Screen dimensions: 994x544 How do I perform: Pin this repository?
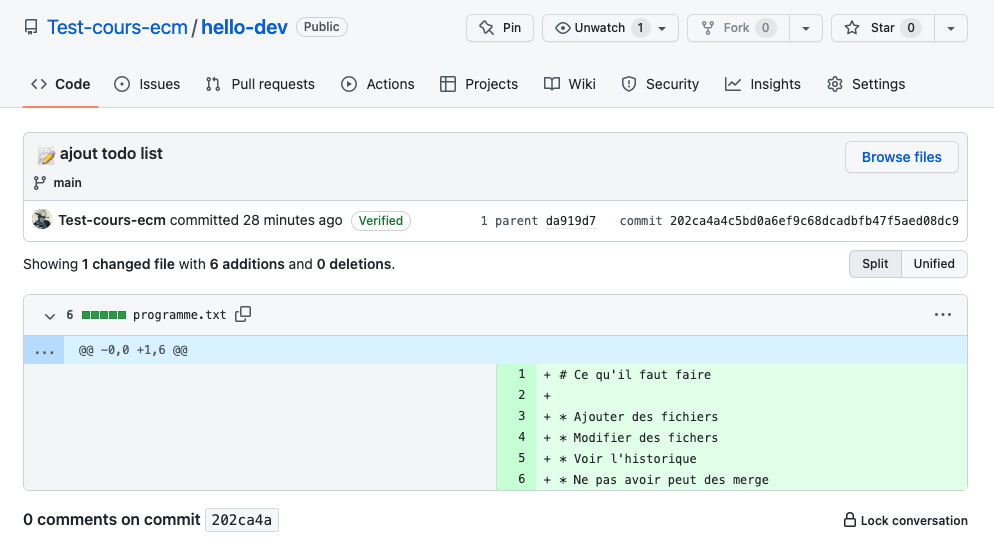click(500, 28)
